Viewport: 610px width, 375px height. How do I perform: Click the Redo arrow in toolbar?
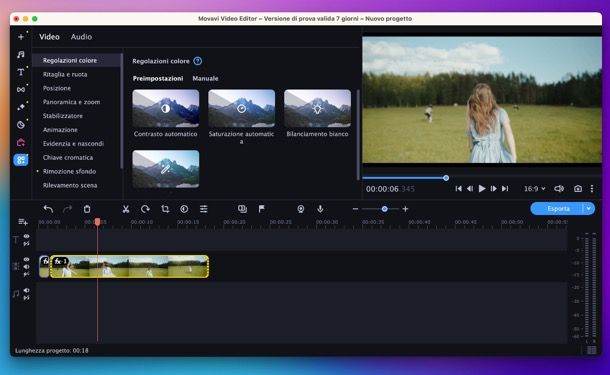(x=67, y=209)
